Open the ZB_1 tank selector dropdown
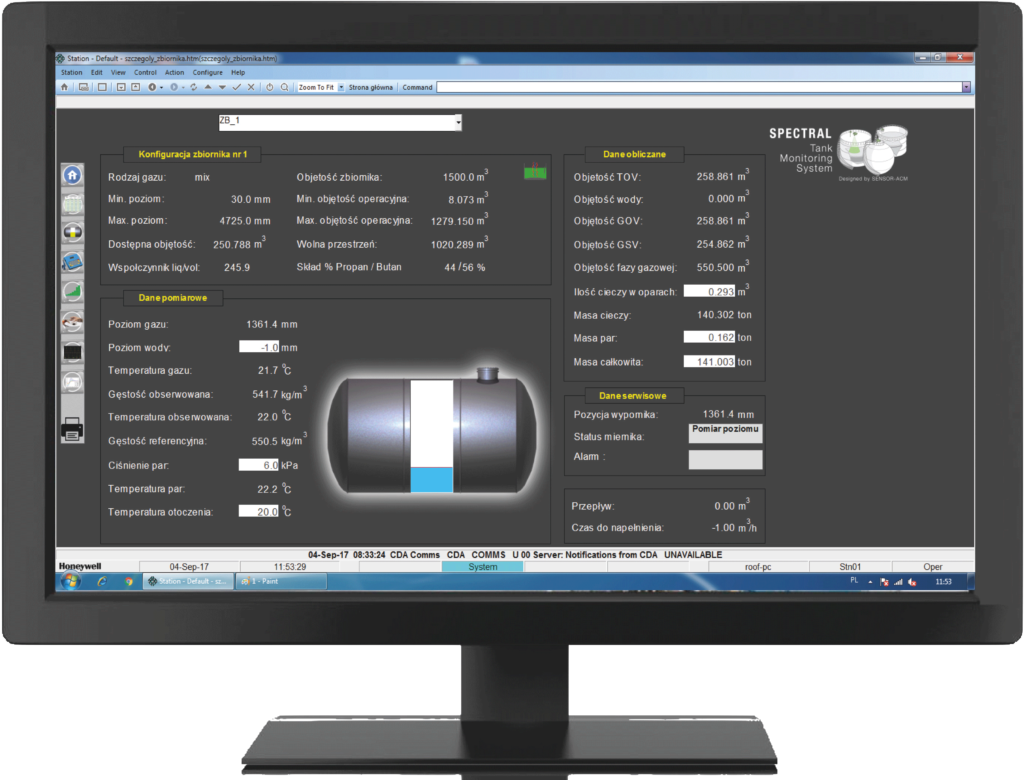 click(458, 123)
